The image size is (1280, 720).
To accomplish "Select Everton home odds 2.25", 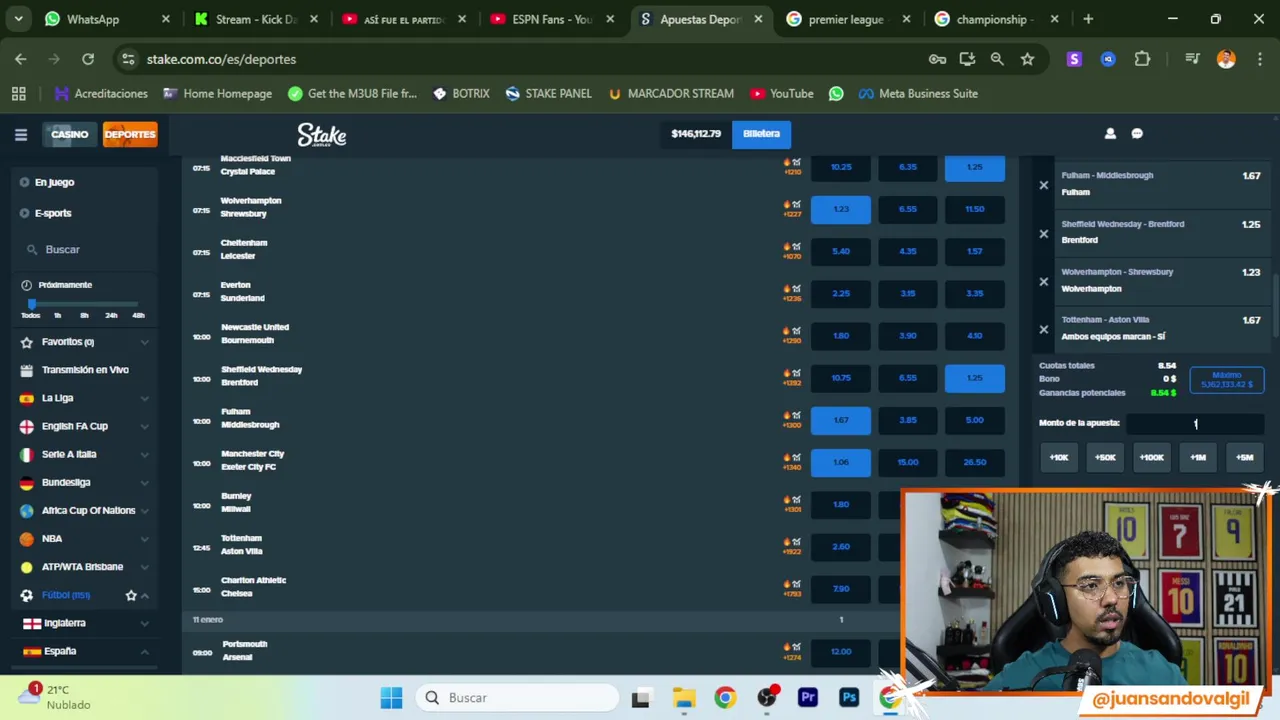I will (841, 293).
